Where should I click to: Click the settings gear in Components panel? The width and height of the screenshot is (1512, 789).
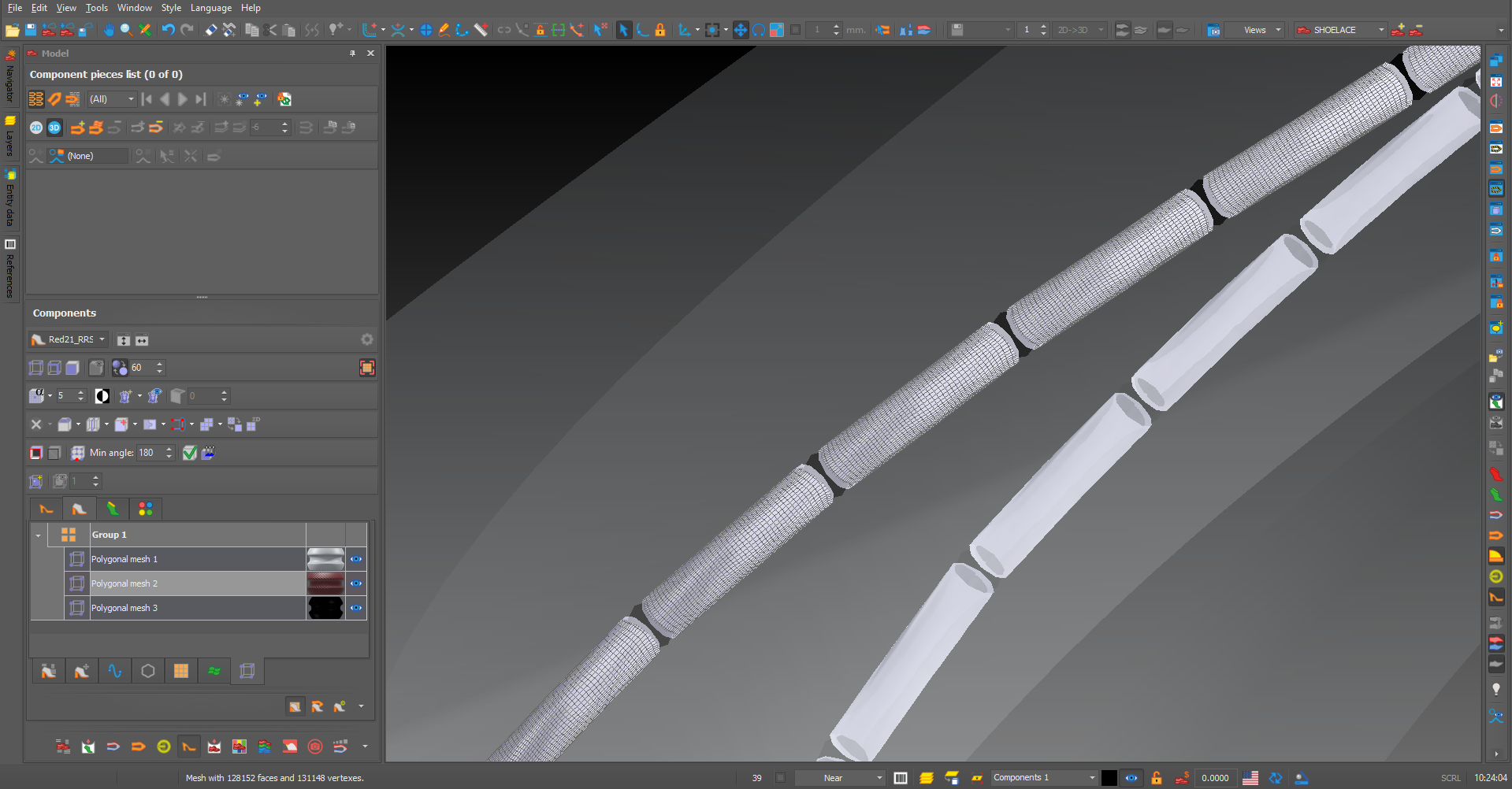pyautogui.click(x=367, y=339)
